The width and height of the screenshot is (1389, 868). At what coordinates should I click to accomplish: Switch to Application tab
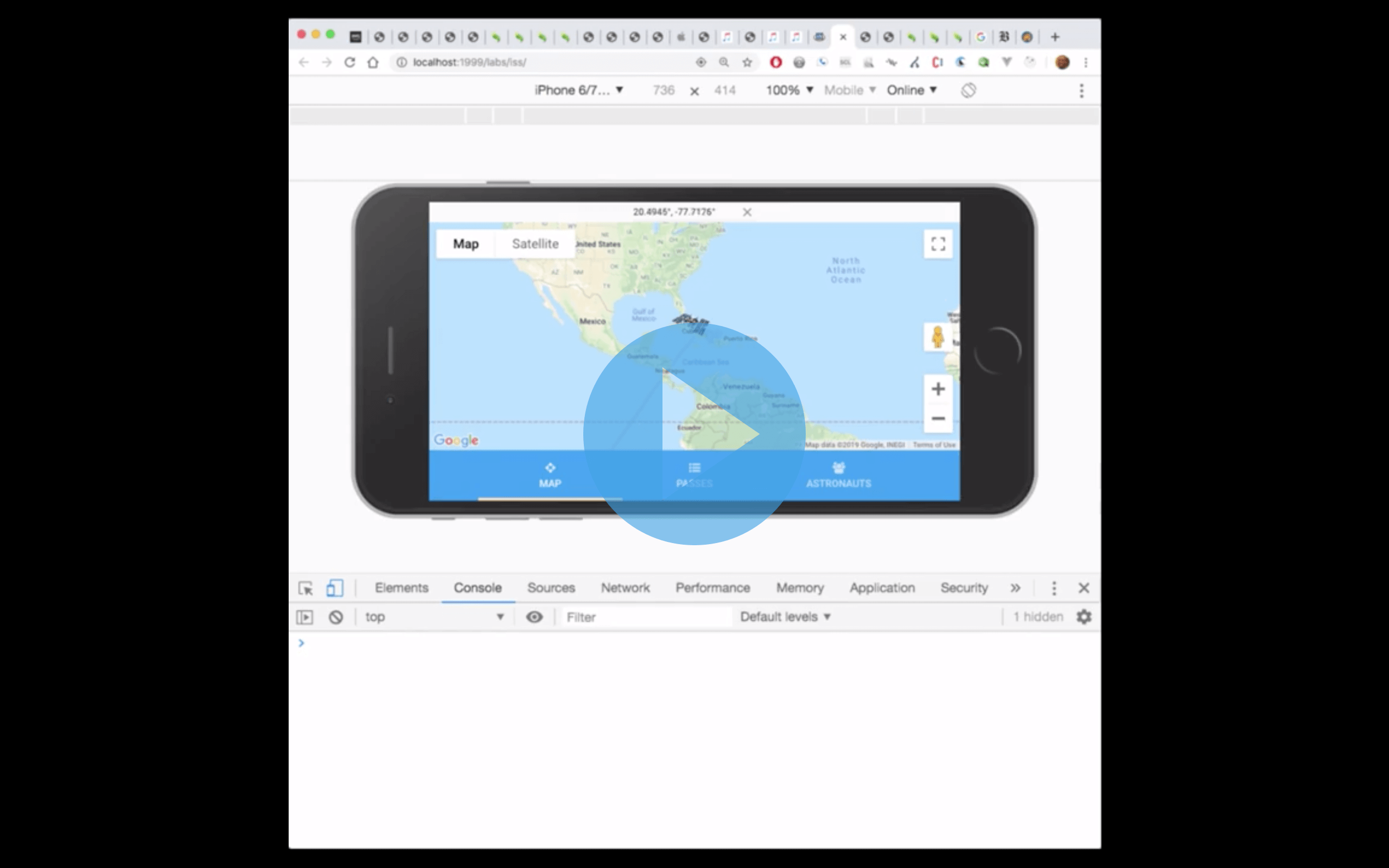pos(882,588)
